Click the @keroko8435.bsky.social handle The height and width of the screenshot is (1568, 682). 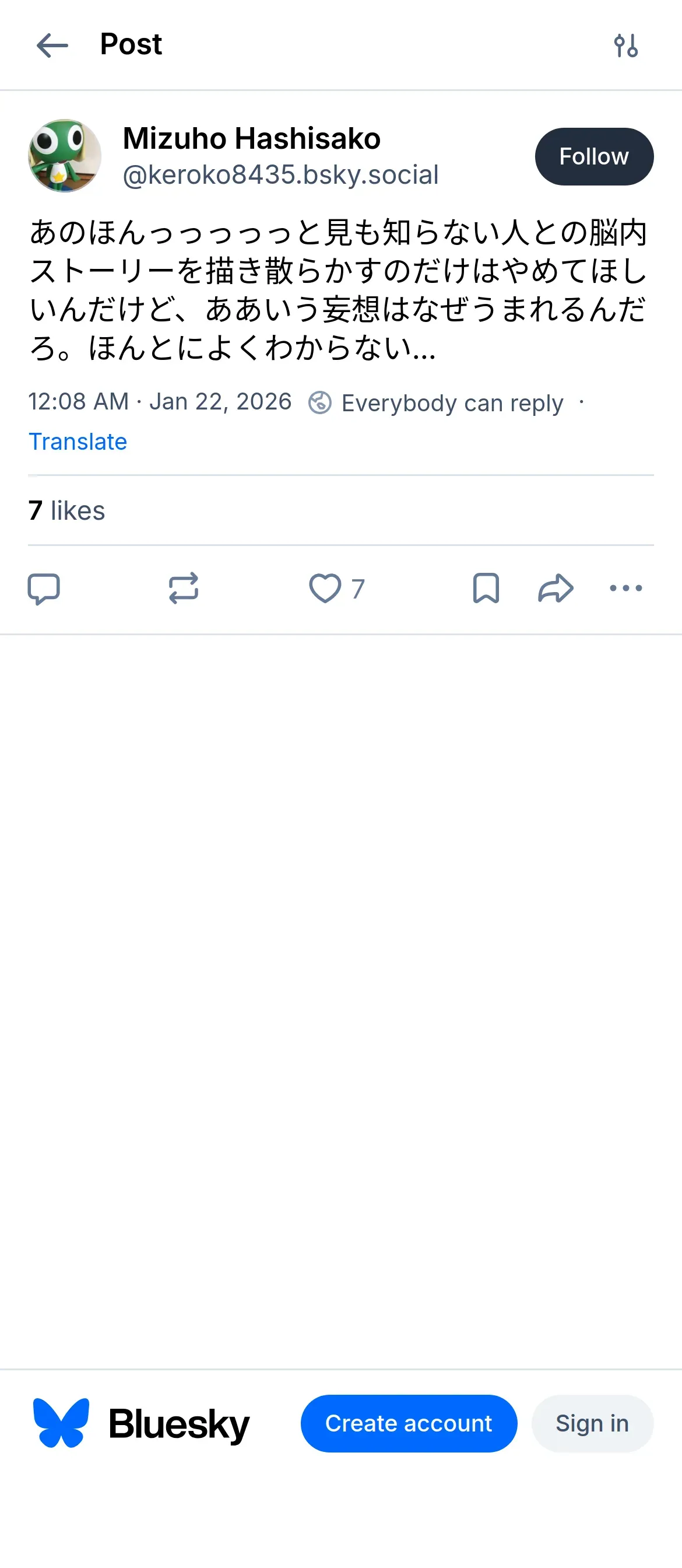pyautogui.click(x=280, y=176)
